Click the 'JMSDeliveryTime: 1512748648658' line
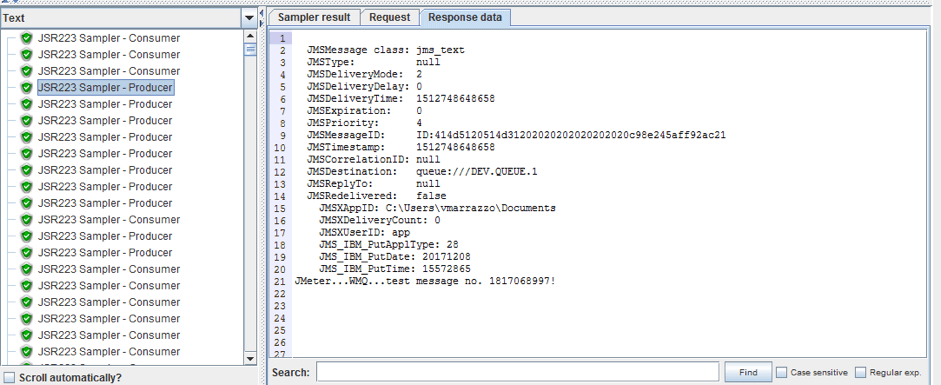This screenshot has height=385, width=941. [400, 98]
